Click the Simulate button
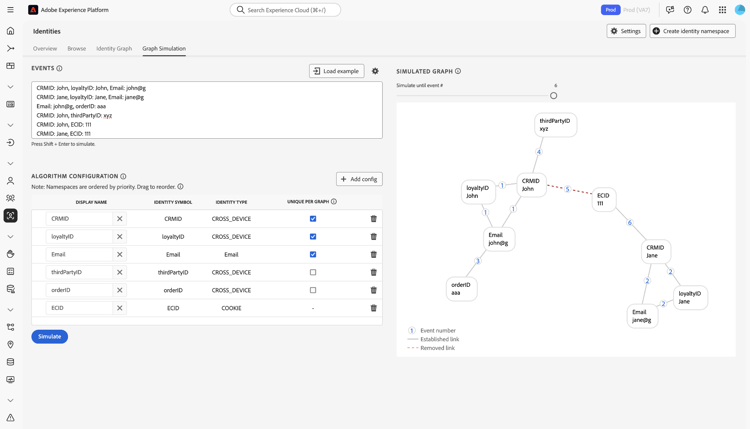 (x=49, y=336)
